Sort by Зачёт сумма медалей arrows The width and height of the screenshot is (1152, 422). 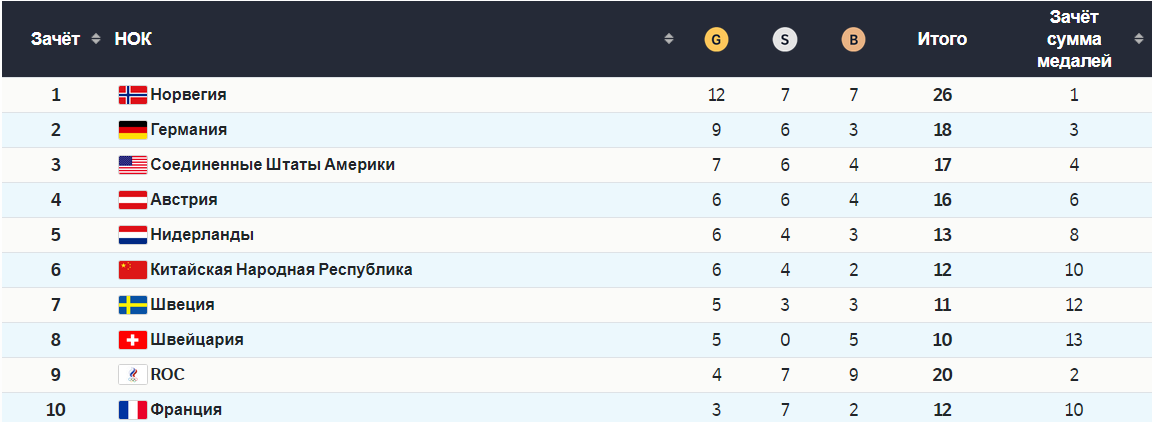(1138, 39)
